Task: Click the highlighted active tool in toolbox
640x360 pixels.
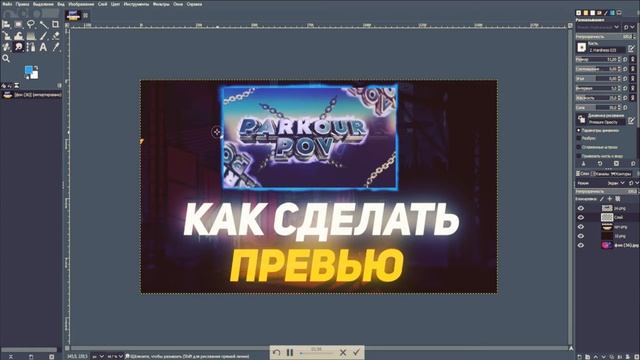Action: tap(18, 47)
